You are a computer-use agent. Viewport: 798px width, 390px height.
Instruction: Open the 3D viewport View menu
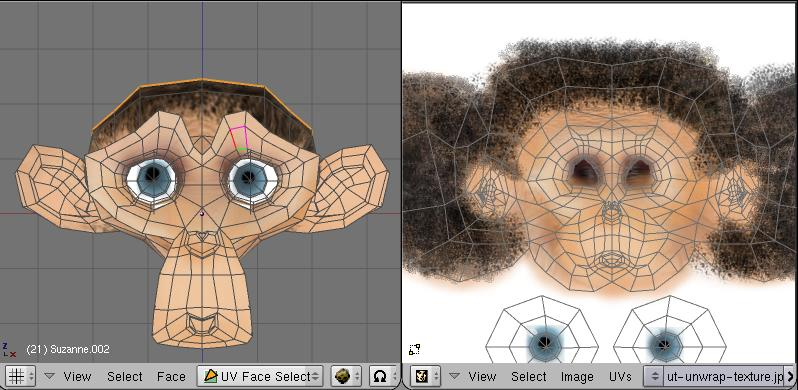(x=77, y=377)
